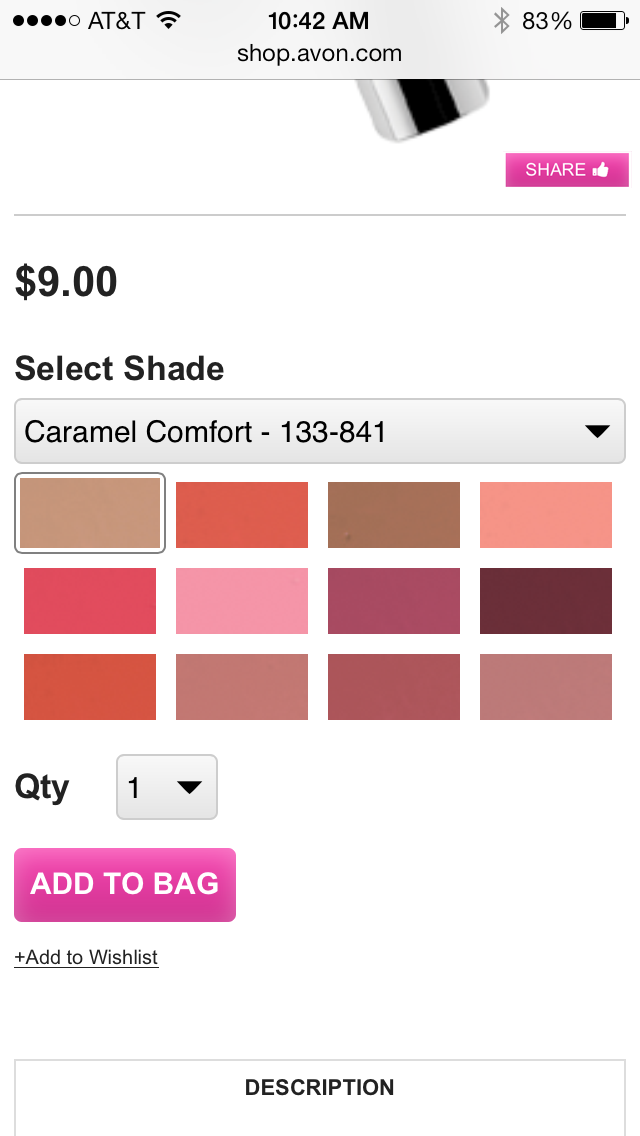This screenshot has width=640, height=1136.
Task: Tap the battery icon in status bar
Action: pos(603,20)
